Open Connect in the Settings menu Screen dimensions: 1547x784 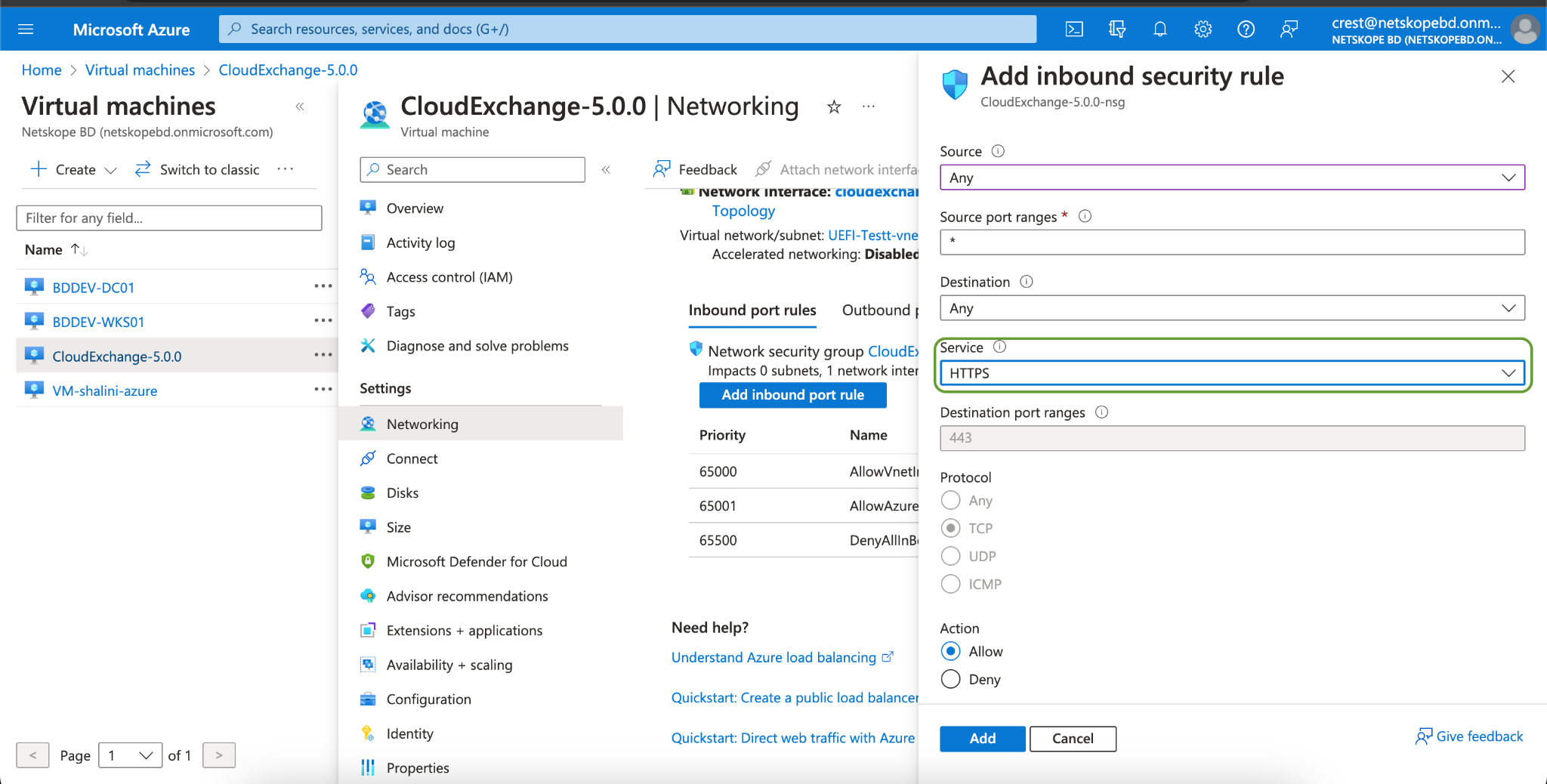tap(412, 458)
